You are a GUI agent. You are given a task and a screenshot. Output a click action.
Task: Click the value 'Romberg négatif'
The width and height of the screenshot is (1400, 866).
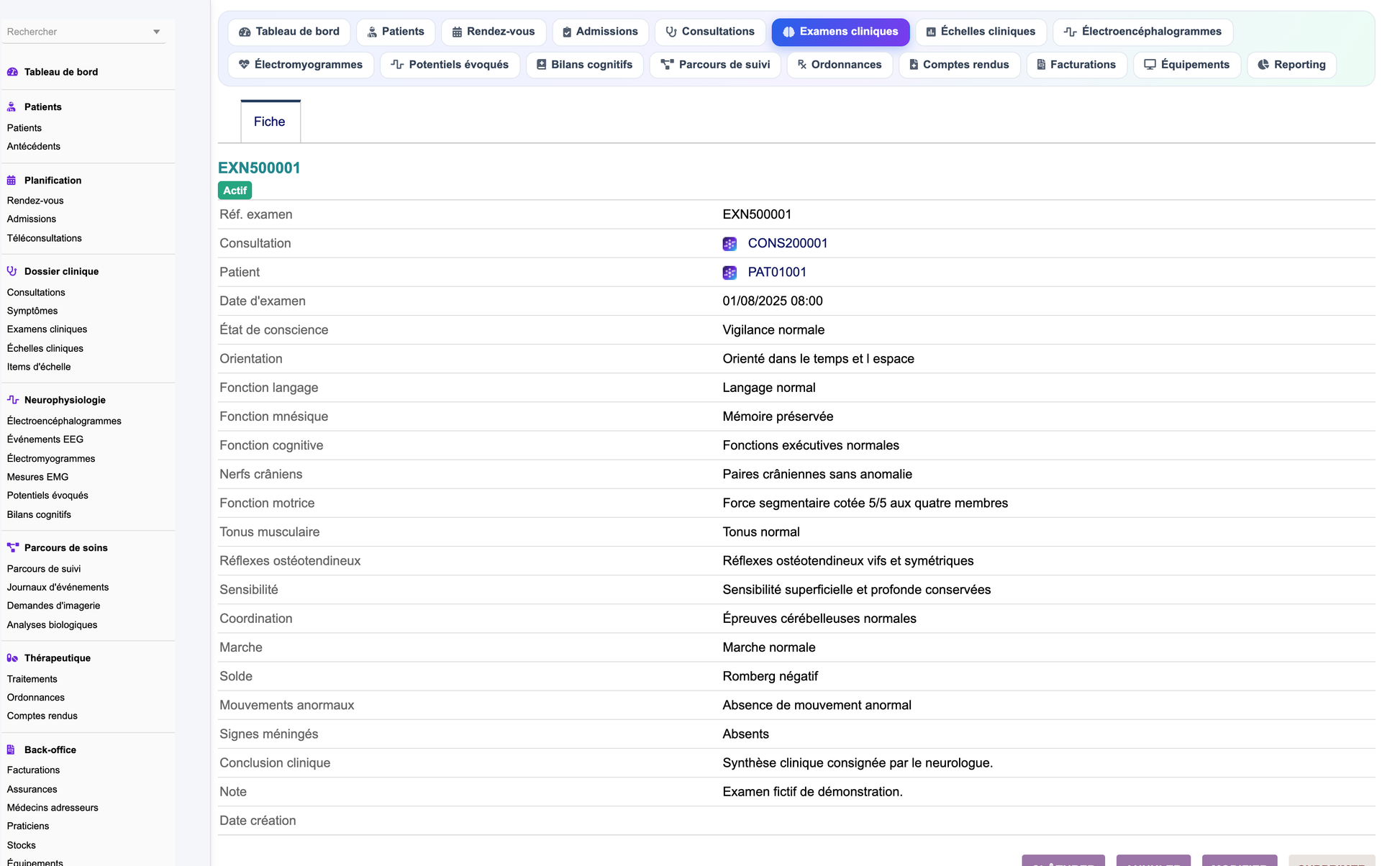[x=770, y=676]
